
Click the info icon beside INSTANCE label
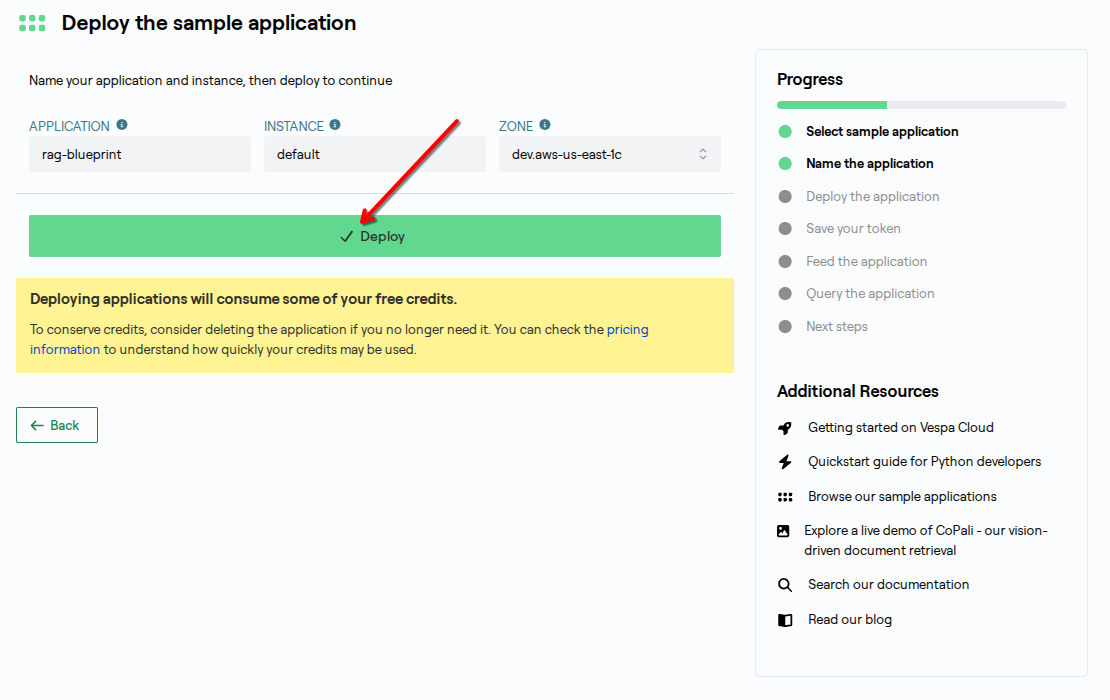[335, 125]
